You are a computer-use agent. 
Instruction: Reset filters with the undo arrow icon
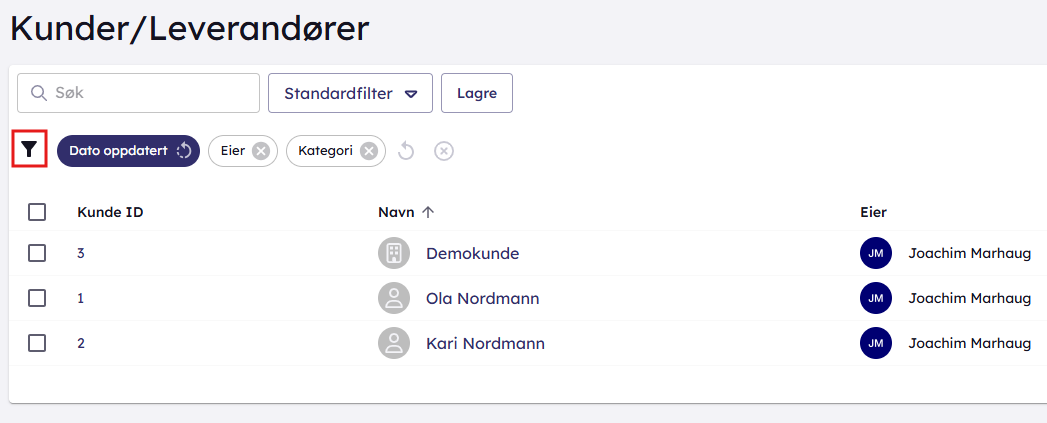[406, 151]
